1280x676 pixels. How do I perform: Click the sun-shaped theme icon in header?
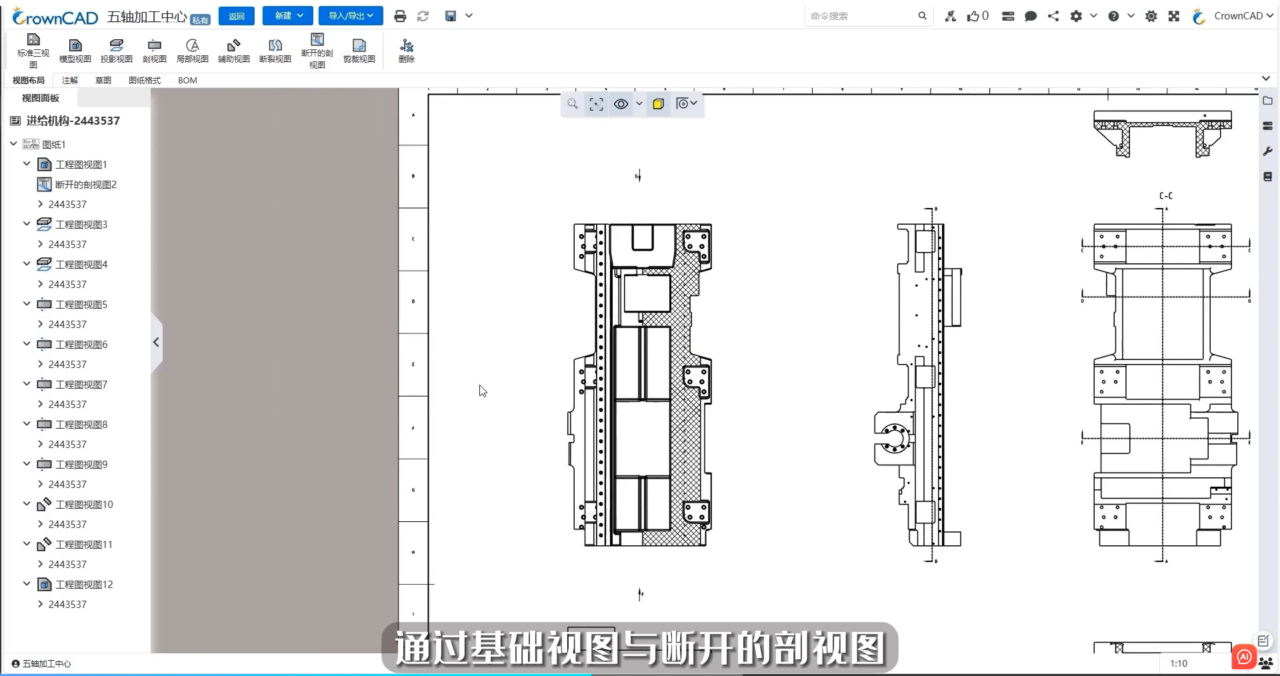tap(1151, 16)
